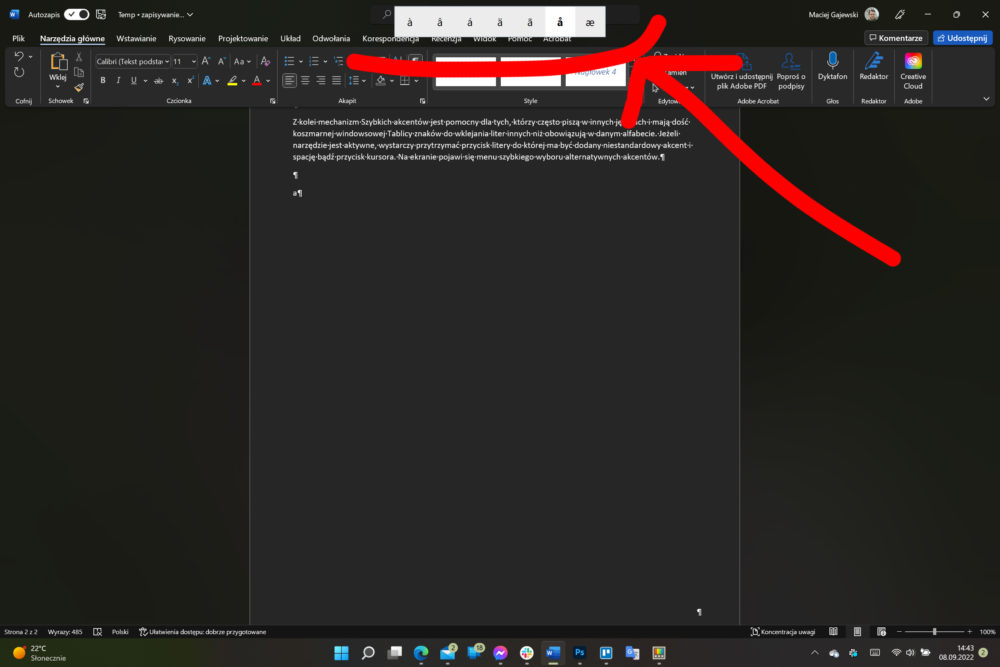
Task: Open Photoshop from the taskbar
Action: click(579, 652)
